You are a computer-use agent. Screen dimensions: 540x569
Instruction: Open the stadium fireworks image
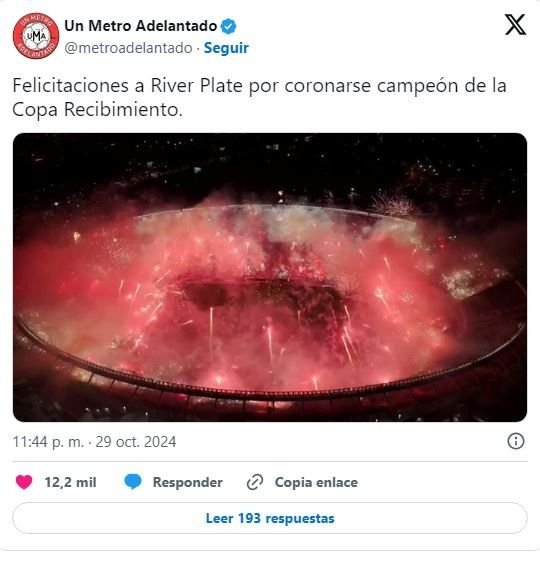pyautogui.click(x=270, y=277)
